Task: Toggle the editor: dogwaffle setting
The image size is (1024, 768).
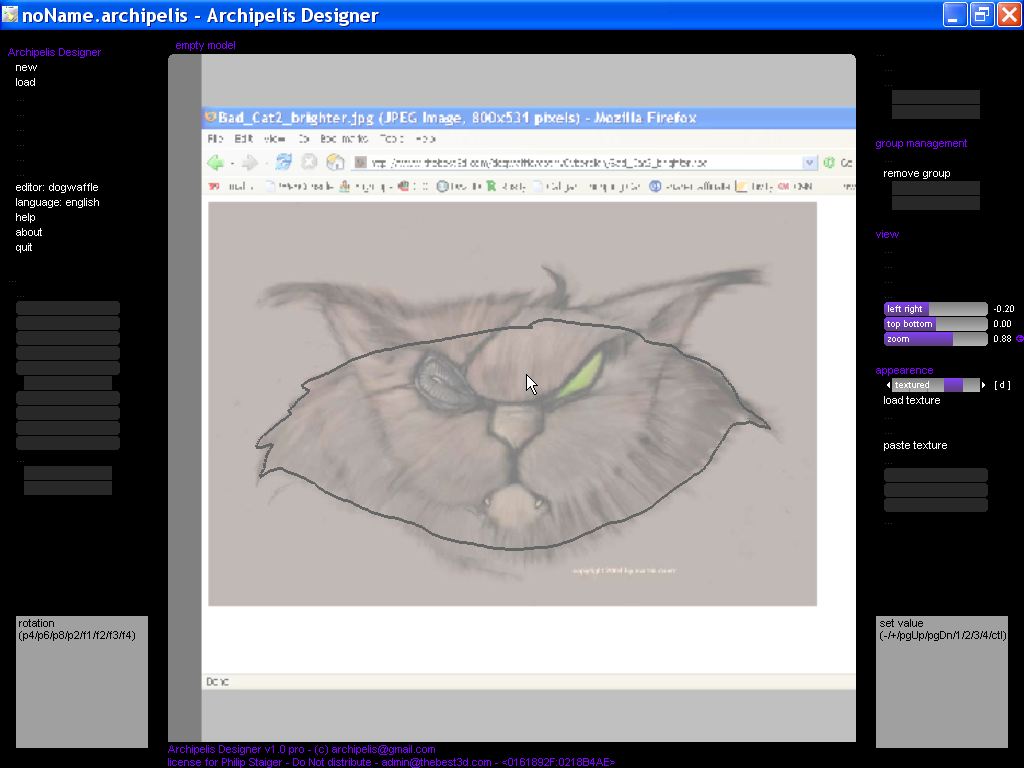Action: [56, 187]
